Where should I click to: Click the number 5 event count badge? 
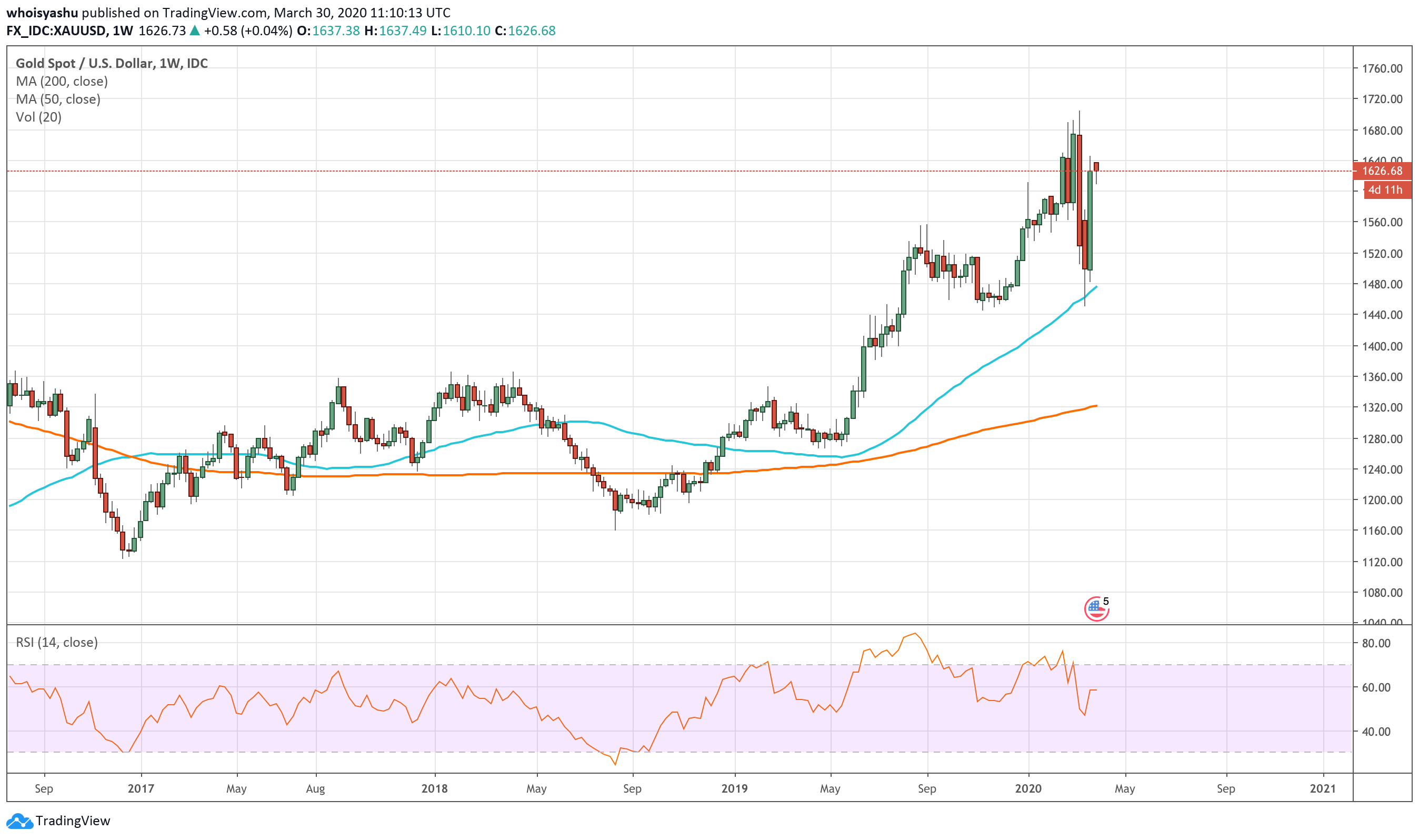(1105, 601)
